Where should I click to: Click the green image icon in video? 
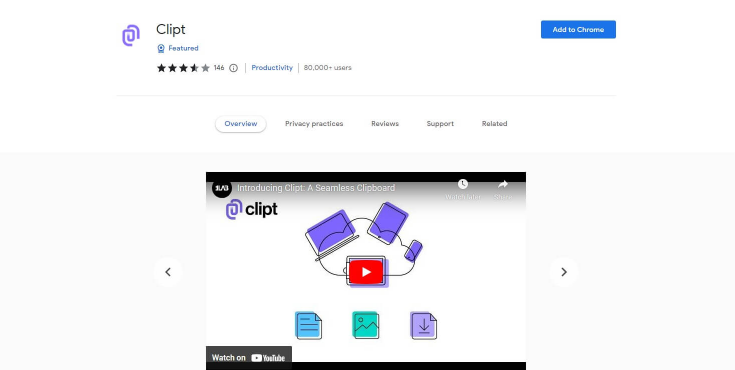pos(366,325)
